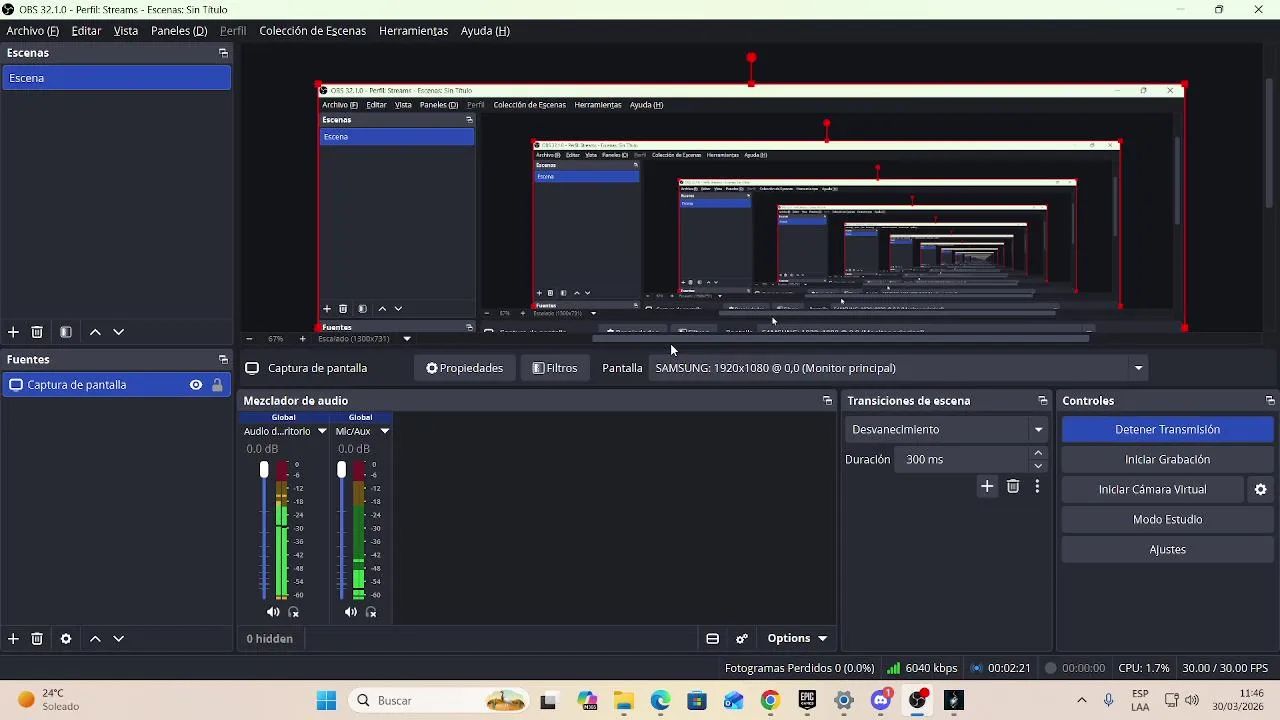Screen dimensions: 1280x720
Task: Expand Mic/Aux channel menu
Action: pos(384,432)
